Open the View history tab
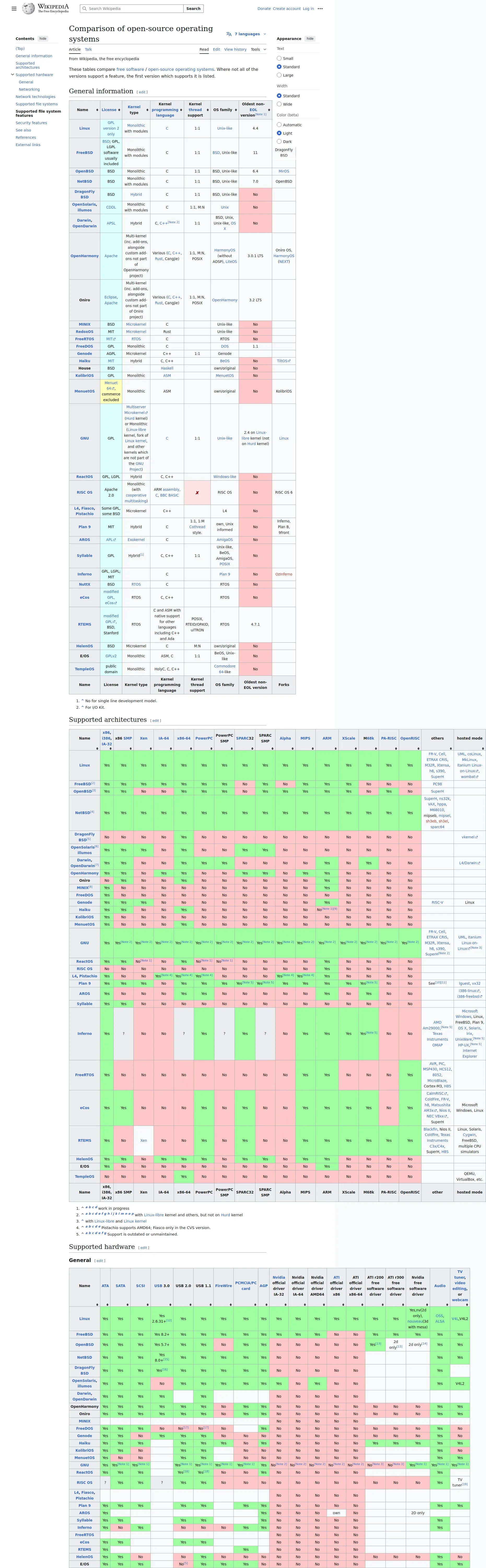The height and width of the screenshot is (1568, 486). [x=235, y=49]
